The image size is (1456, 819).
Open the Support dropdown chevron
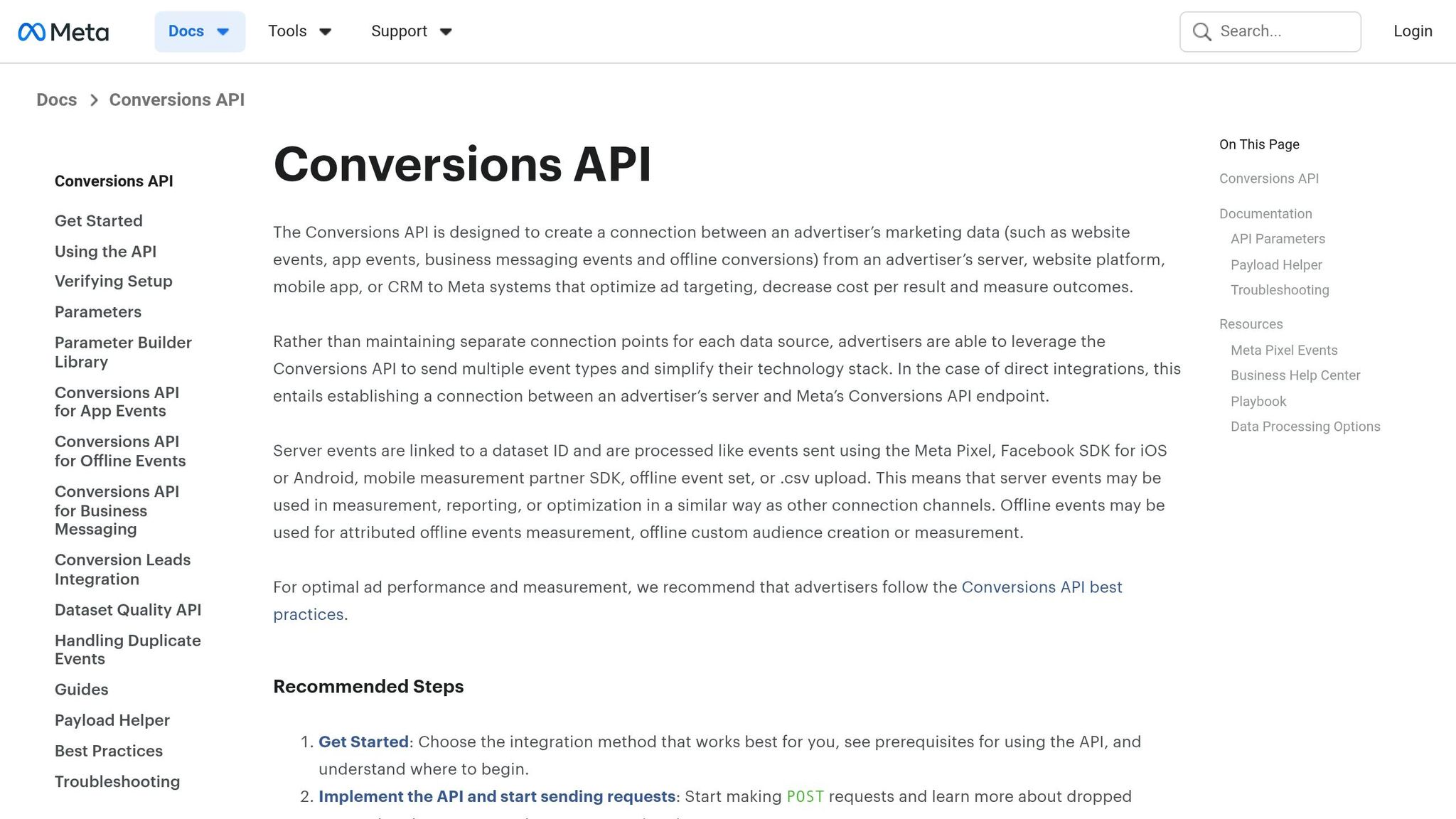tap(446, 31)
